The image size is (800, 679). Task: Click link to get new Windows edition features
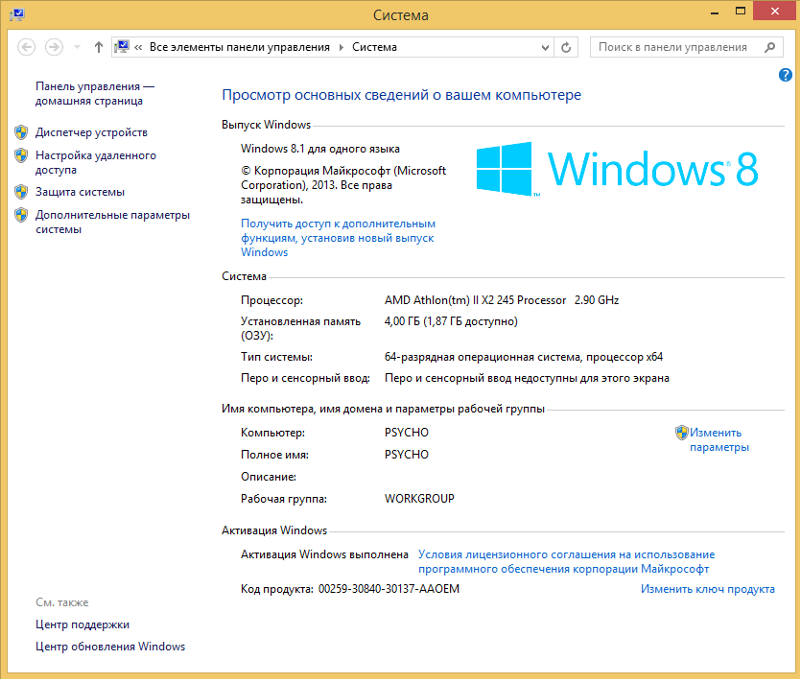pyautogui.click(x=338, y=238)
